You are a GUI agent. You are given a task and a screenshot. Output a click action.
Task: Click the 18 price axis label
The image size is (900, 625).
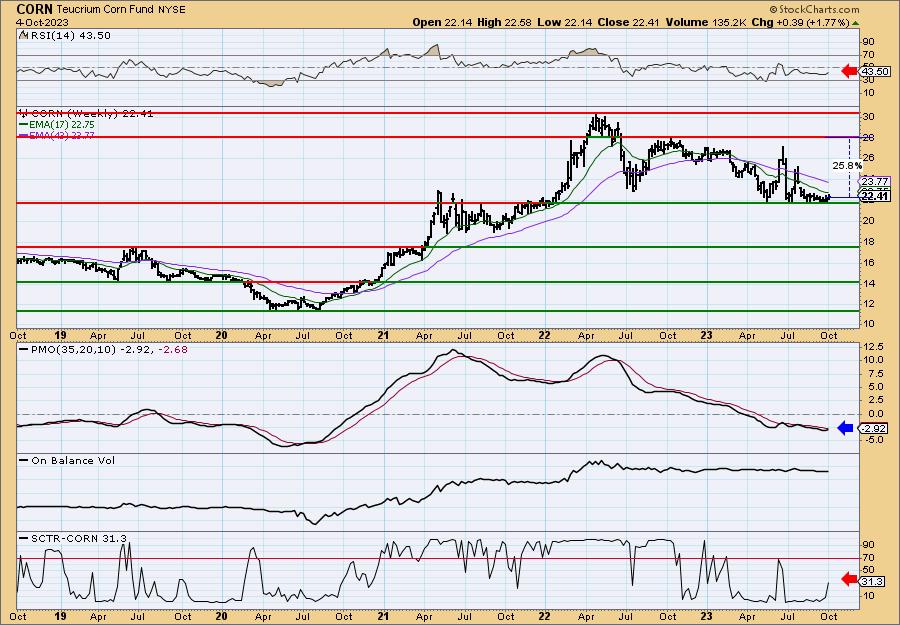pos(868,242)
